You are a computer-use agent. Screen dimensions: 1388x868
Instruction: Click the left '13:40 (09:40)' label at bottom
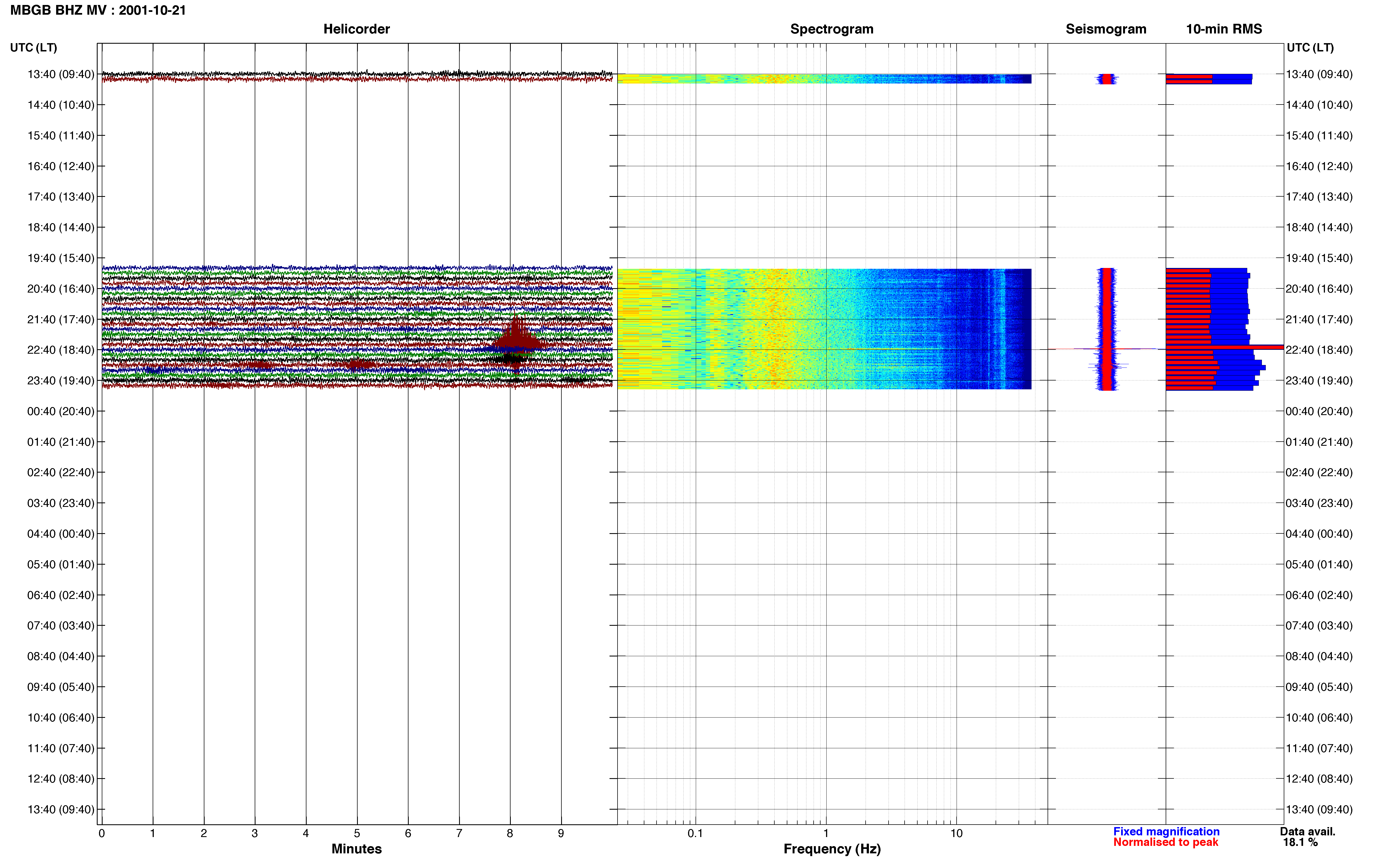(x=61, y=809)
